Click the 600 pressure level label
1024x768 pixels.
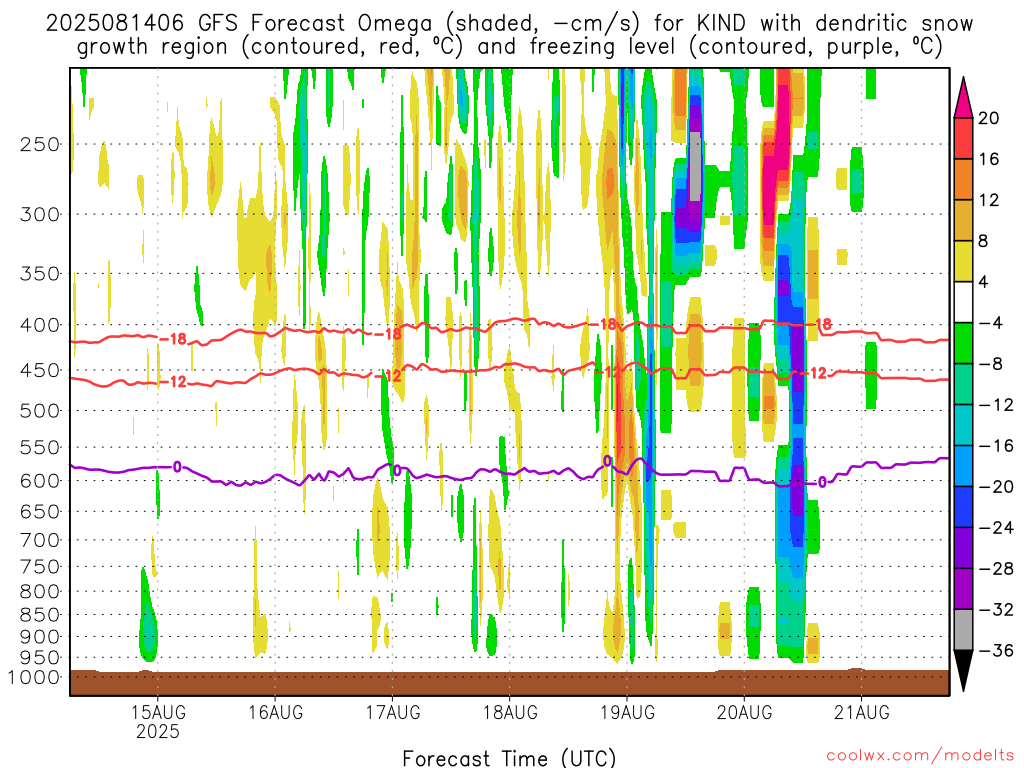point(40,481)
